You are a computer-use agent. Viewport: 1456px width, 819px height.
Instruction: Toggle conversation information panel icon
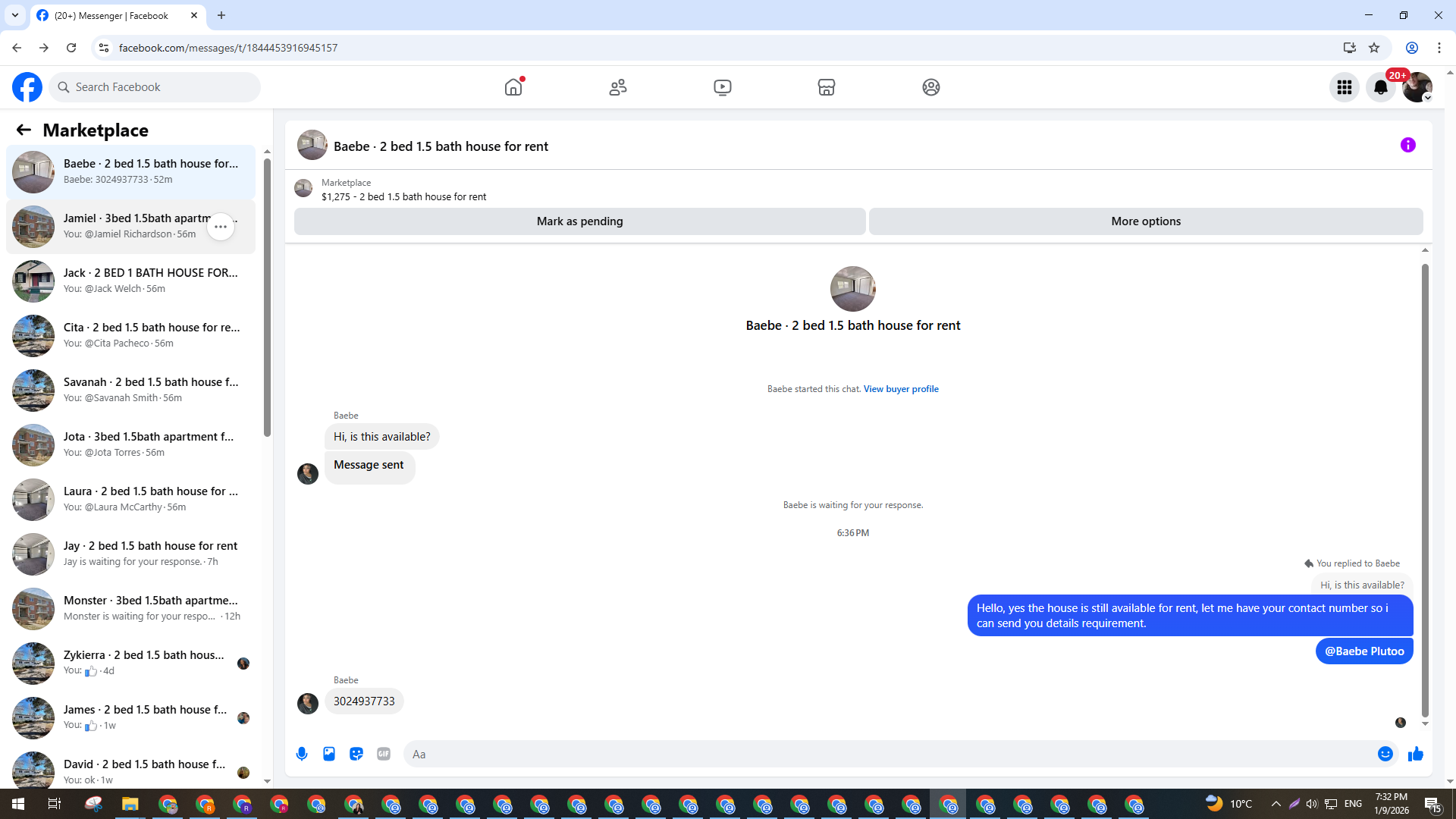tap(1408, 145)
